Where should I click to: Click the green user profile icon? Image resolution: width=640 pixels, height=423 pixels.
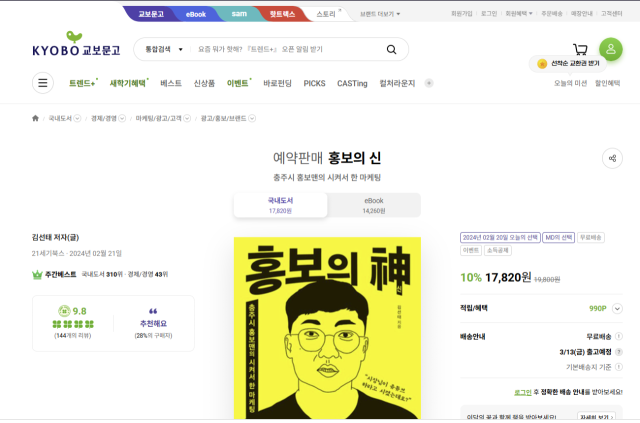click(611, 49)
